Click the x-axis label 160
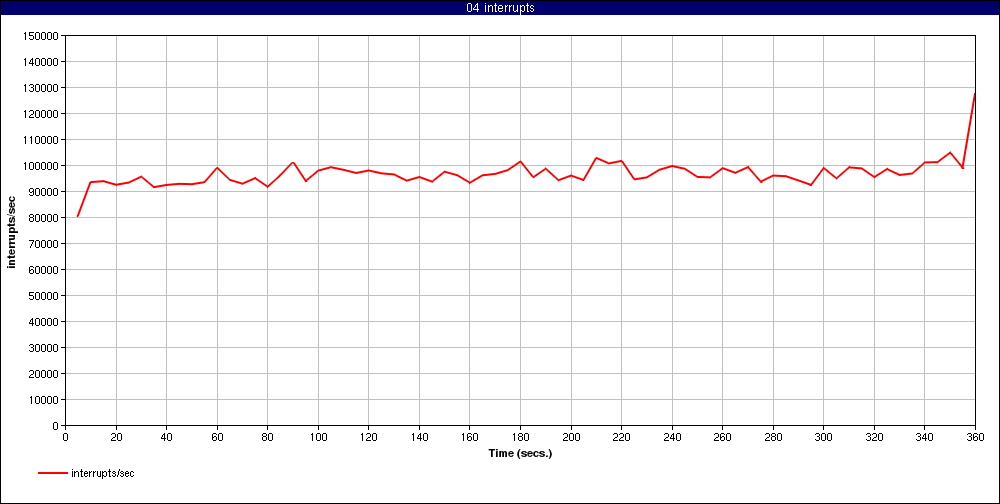Screen dimensions: 1000x504 click(469, 437)
